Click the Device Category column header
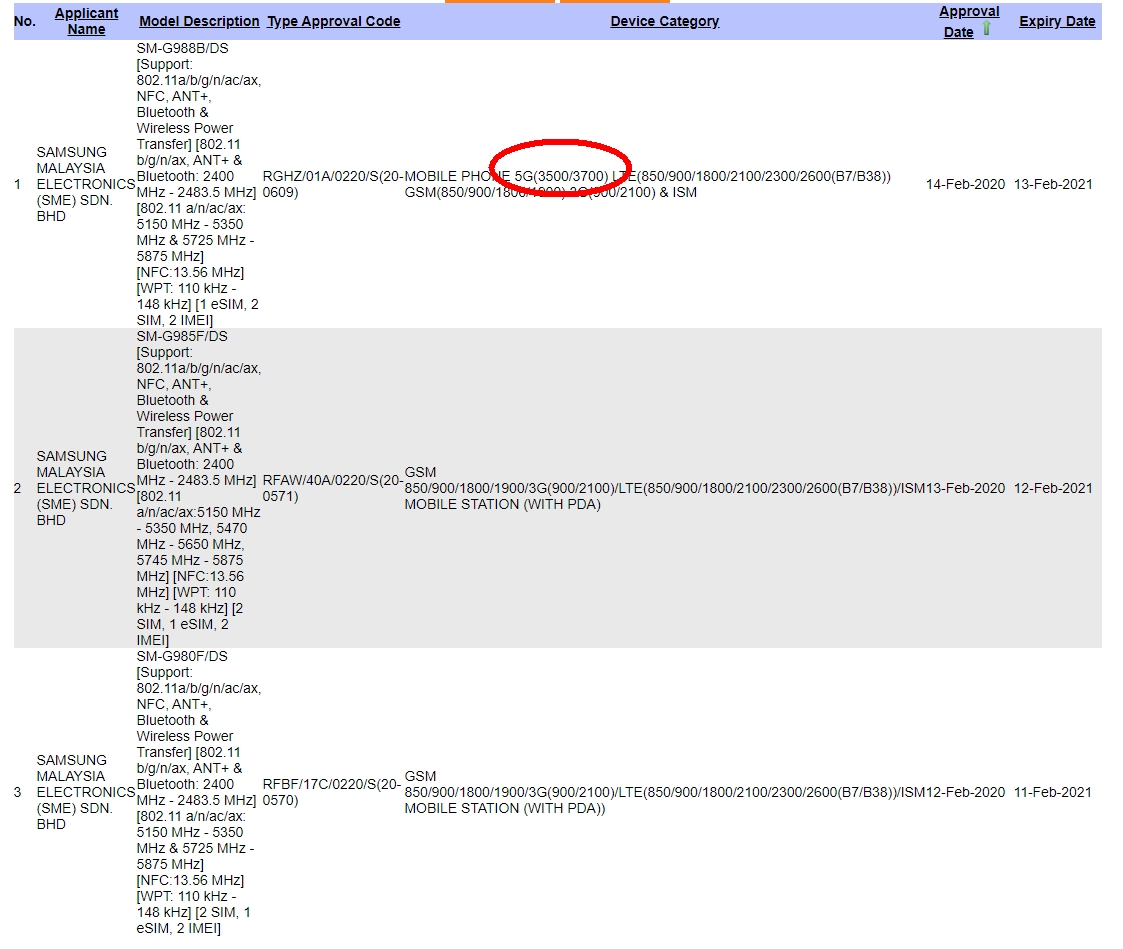 664,21
